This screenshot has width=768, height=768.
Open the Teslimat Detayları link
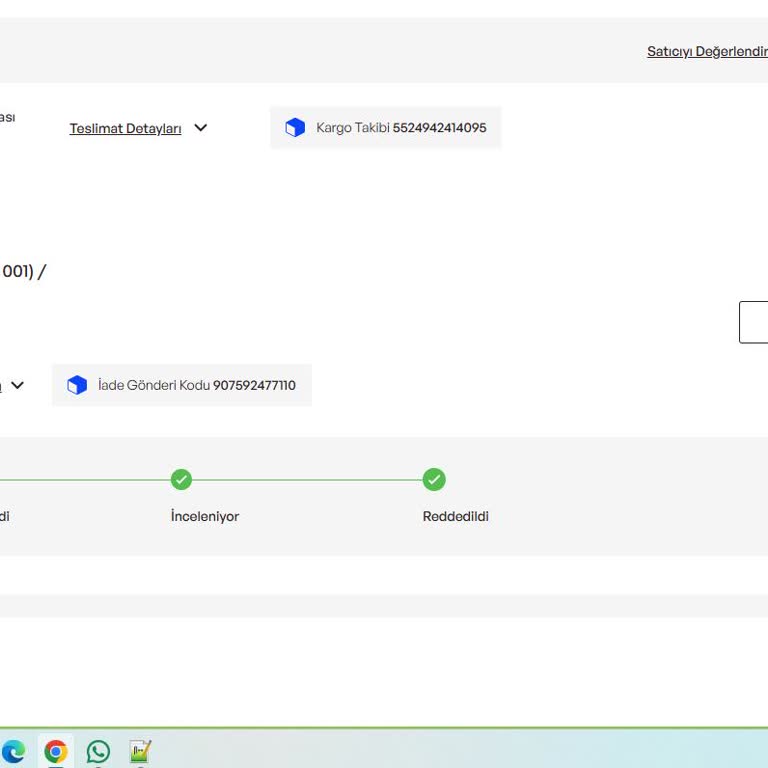pyautogui.click(x=125, y=128)
